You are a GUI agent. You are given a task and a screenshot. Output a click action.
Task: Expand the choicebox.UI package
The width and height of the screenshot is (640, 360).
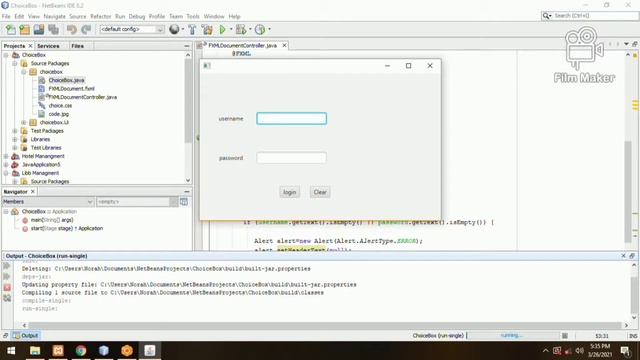(x=24, y=122)
